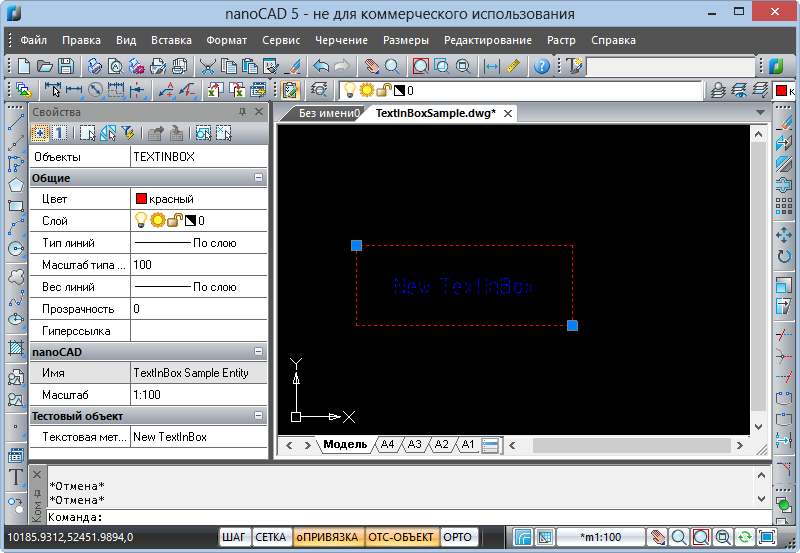
Task: Click the red color control in top-right toolbar
Action: click(x=784, y=91)
